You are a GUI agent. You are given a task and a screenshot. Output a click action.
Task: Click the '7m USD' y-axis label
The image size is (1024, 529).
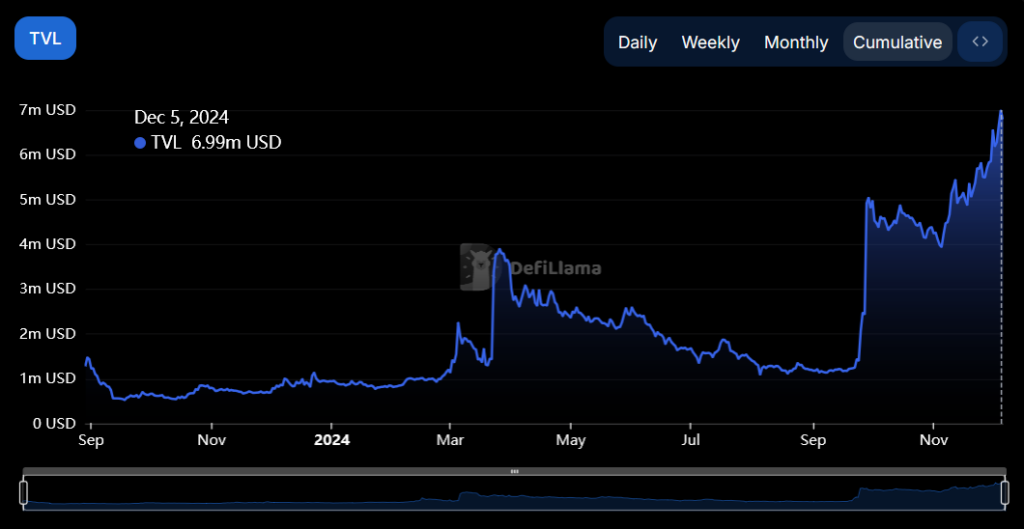pos(48,110)
